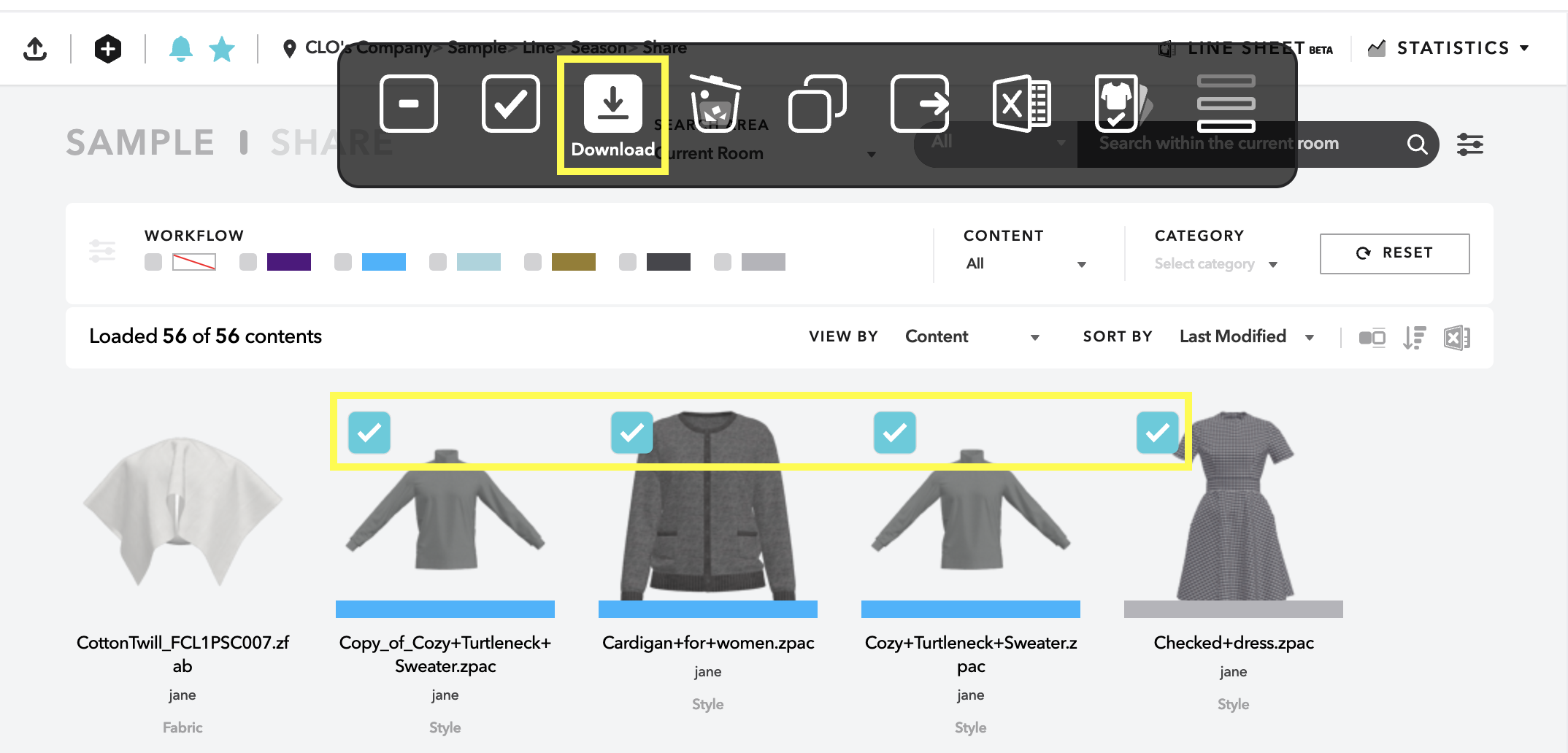Uncheck Cozy+Turtleneck+Sweater.zpac checkbox
1568x753 pixels.
pyautogui.click(x=895, y=433)
